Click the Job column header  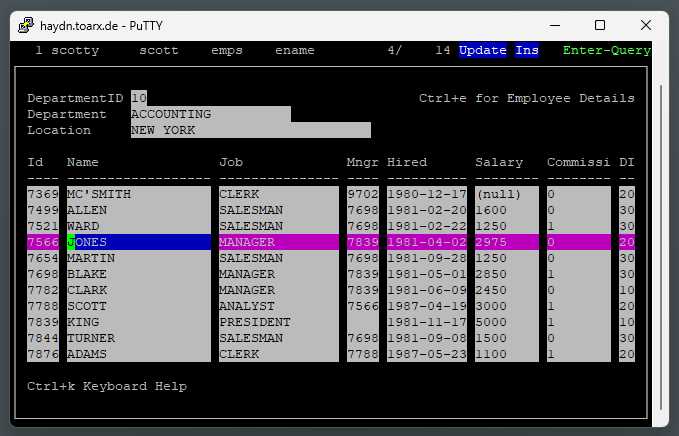click(x=231, y=162)
